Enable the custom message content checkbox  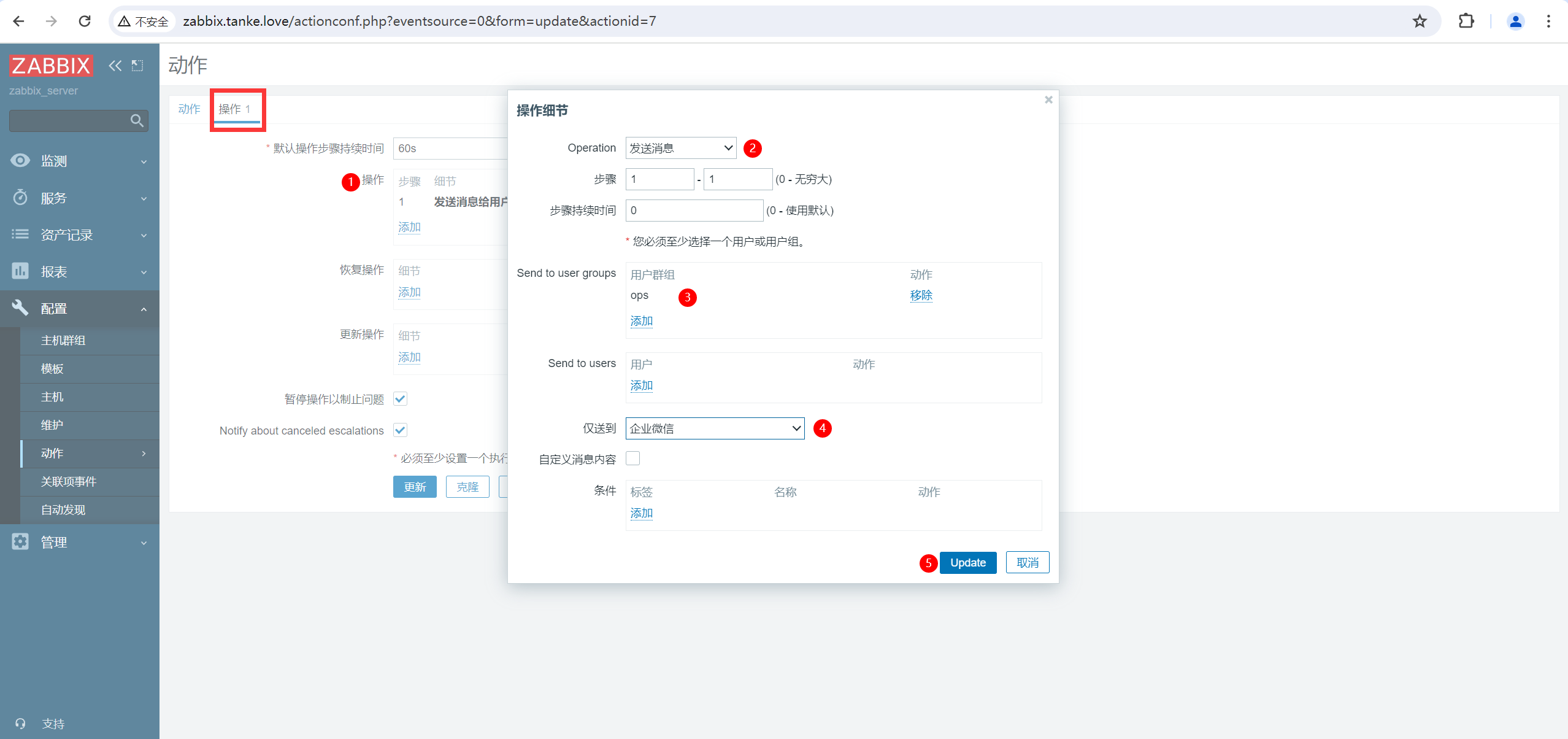pos(632,458)
